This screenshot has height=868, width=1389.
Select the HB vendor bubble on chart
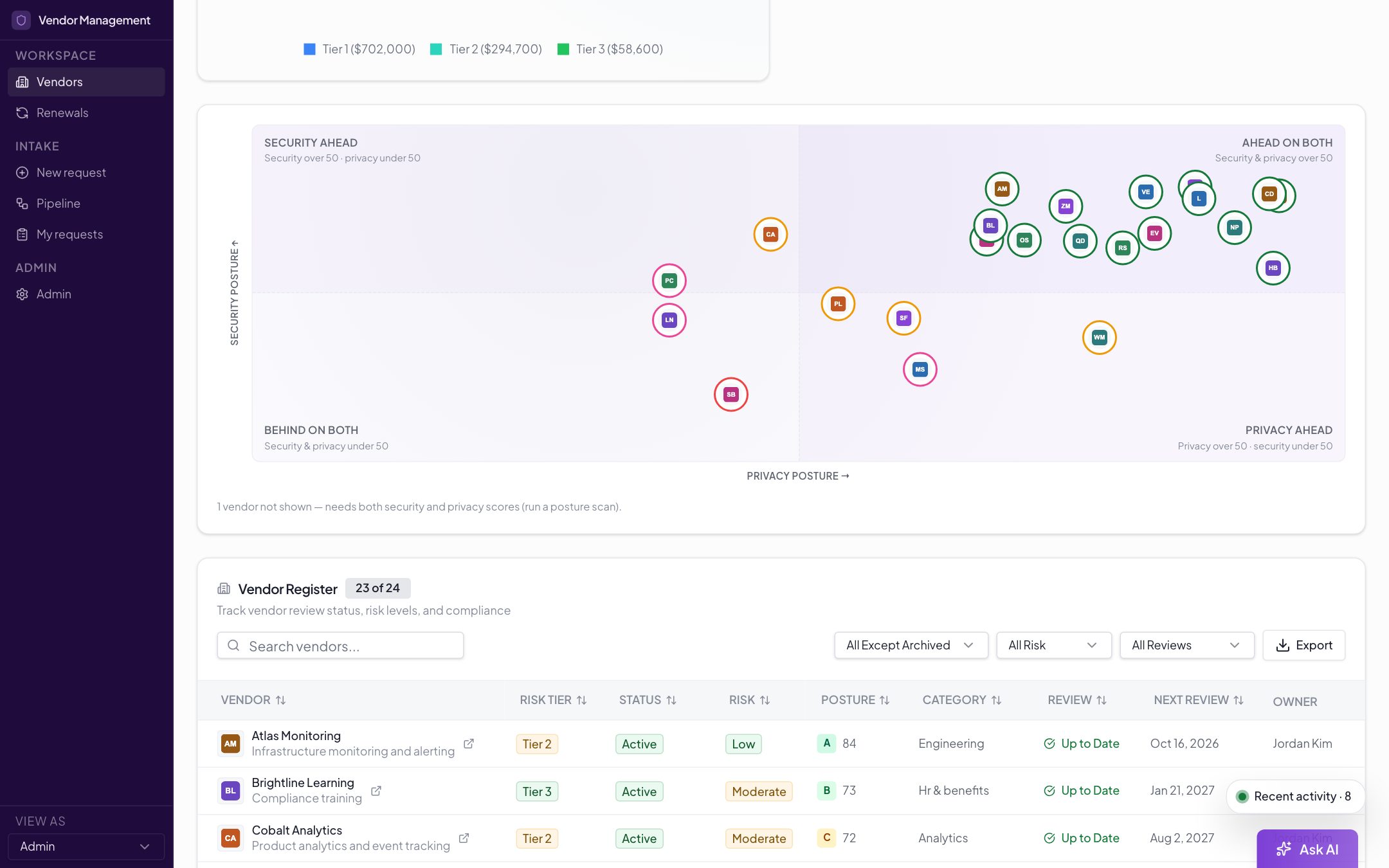coord(1273,268)
